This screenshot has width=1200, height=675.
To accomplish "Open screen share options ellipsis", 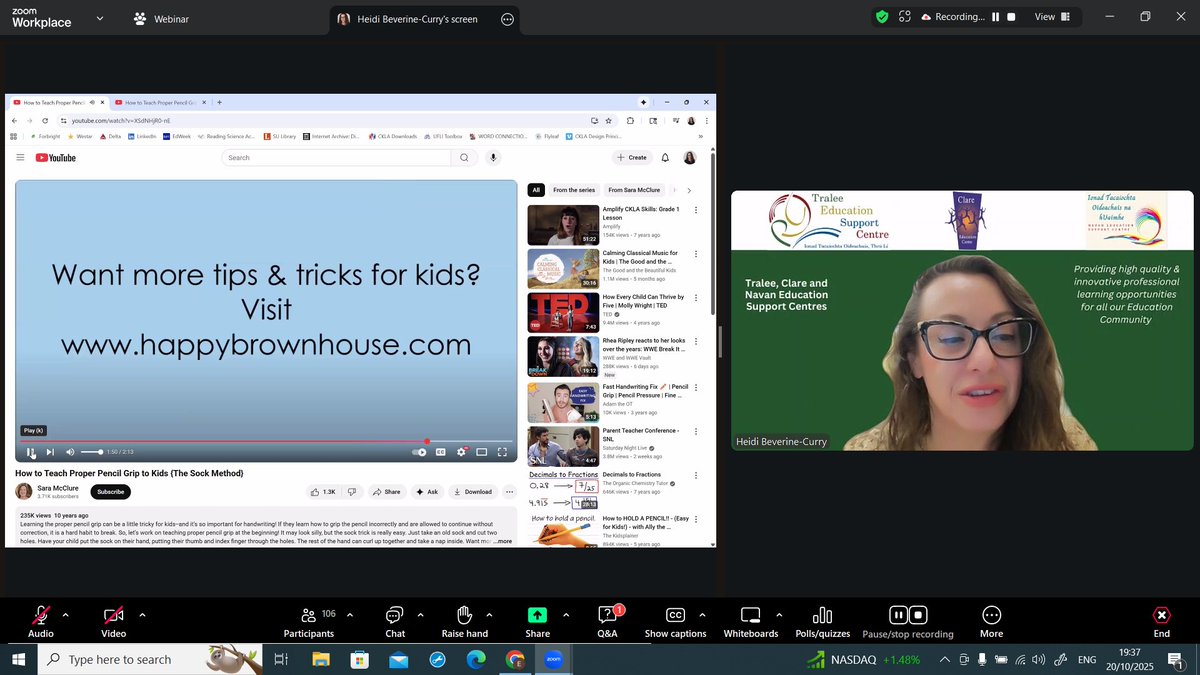I will tap(507, 19).
